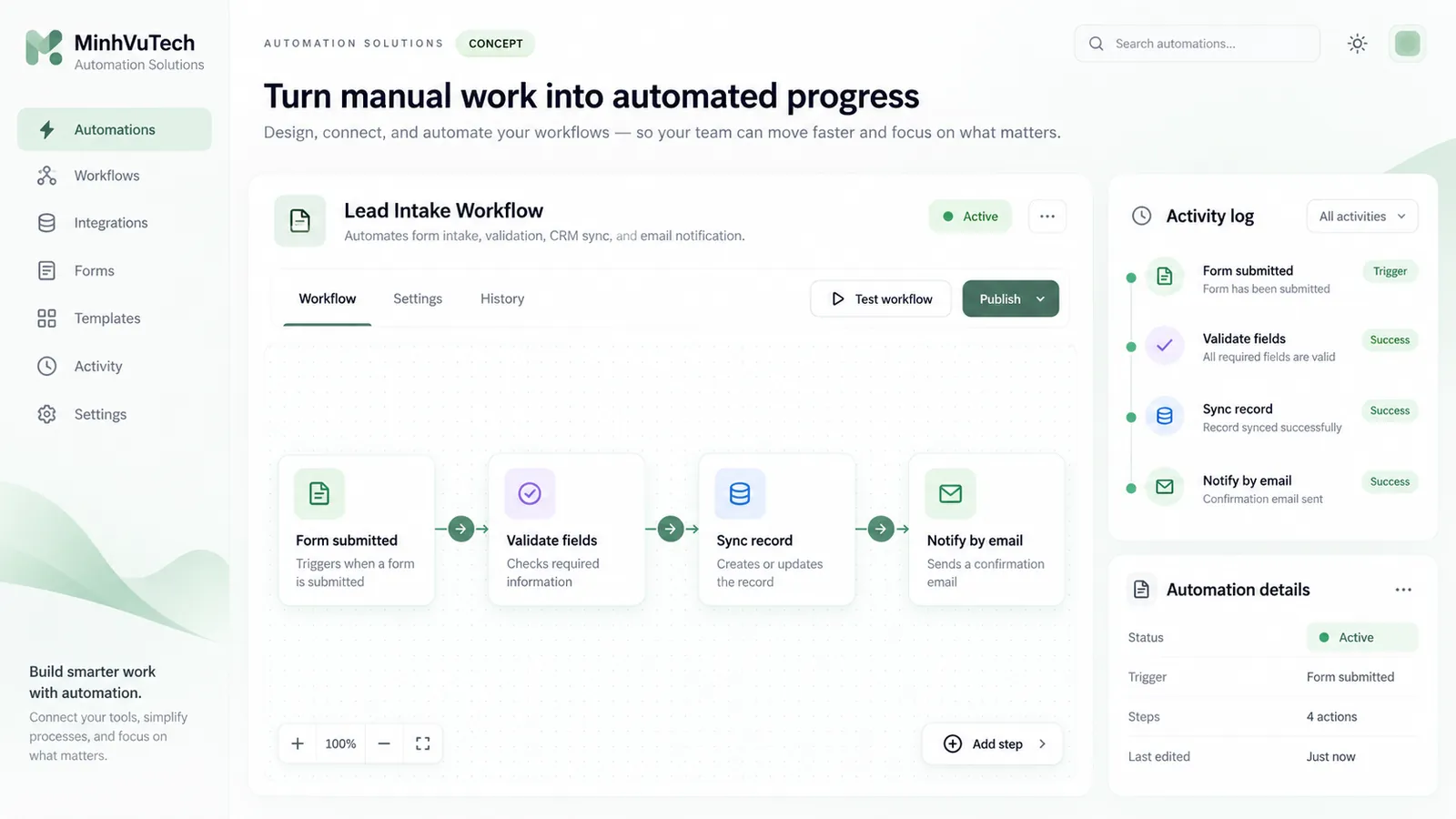This screenshot has width=1456, height=819.
Task: Switch to the Settings tab
Action: point(418,298)
